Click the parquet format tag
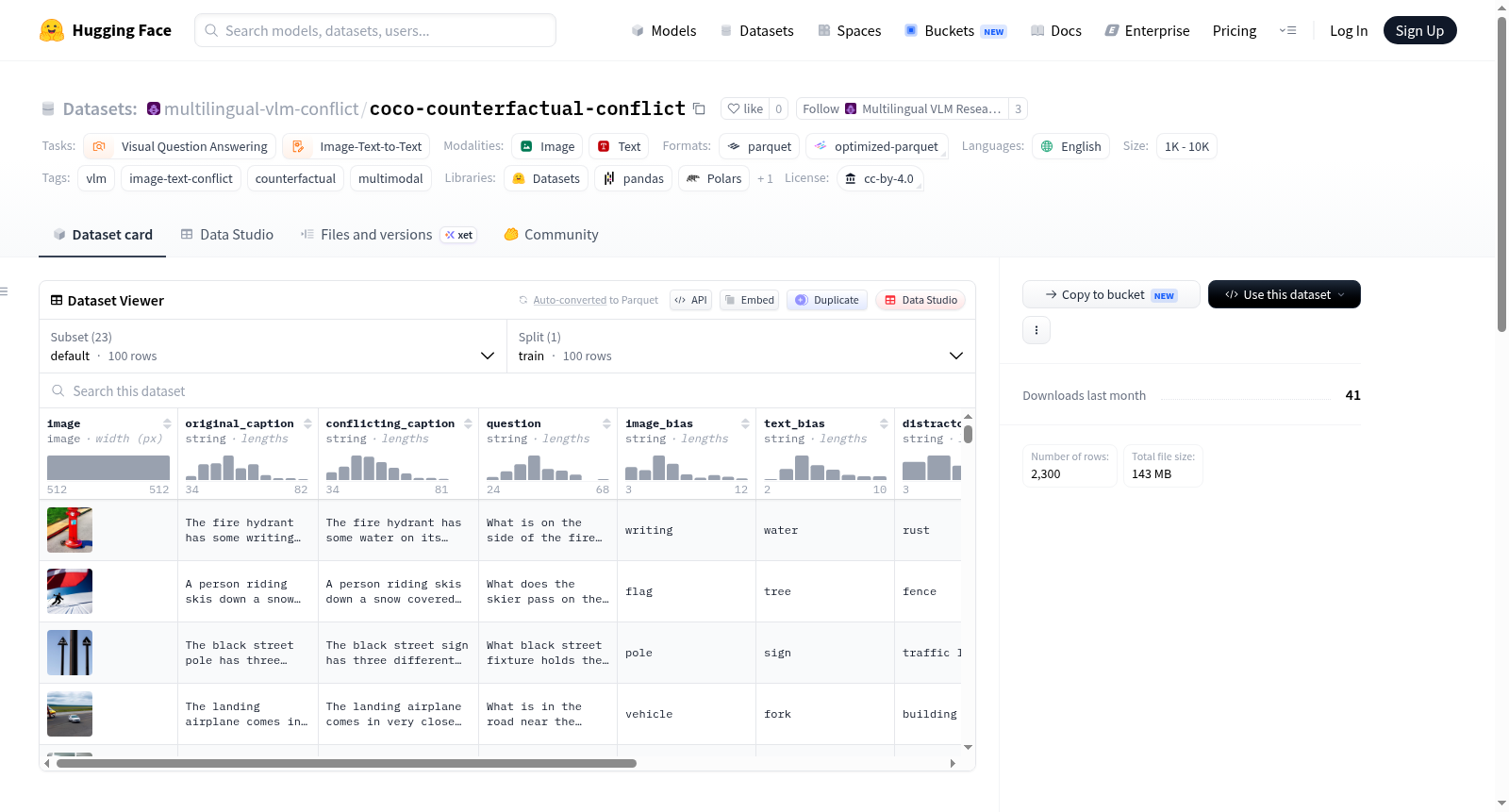This screenshot has height=812, width=1509. [759, 146]
